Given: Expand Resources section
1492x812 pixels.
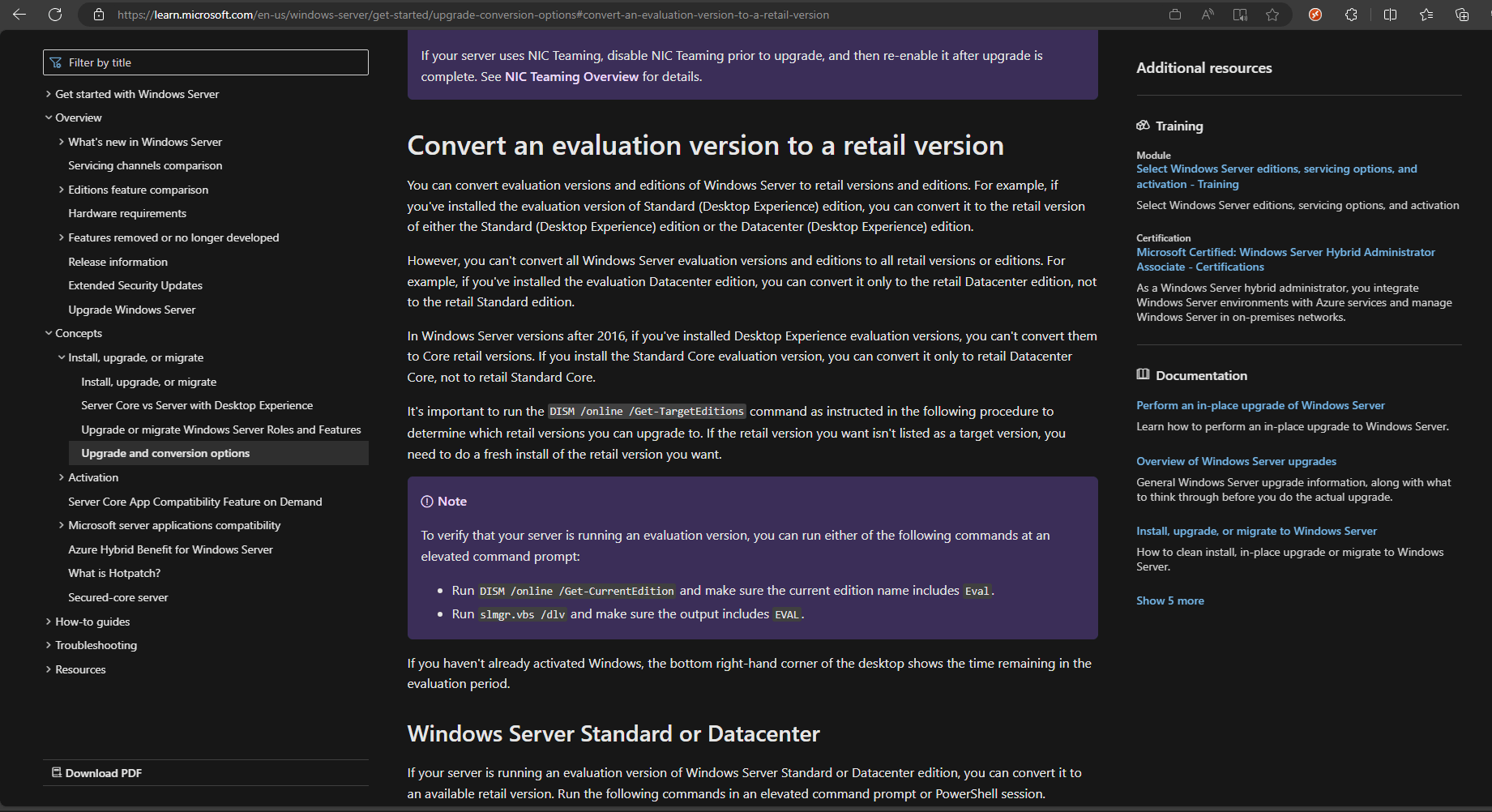Looking at the screenshot, I should pyautogui.click(x=49, y=669).
